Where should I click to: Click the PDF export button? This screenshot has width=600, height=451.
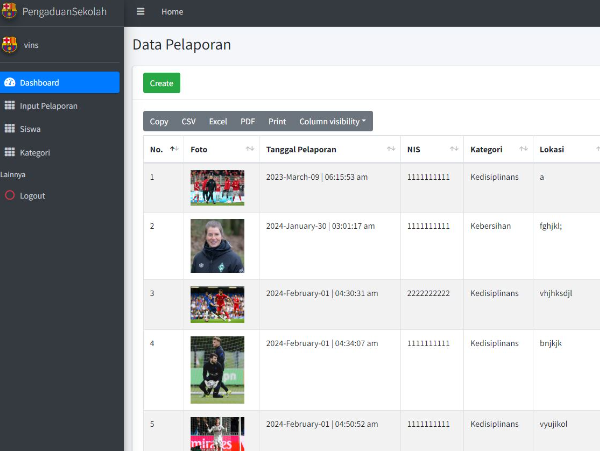pos(247,121)
